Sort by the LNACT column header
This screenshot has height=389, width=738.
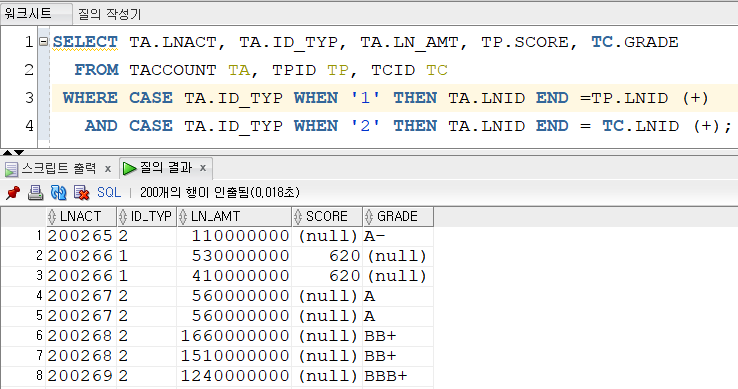[x=81, y=217]
